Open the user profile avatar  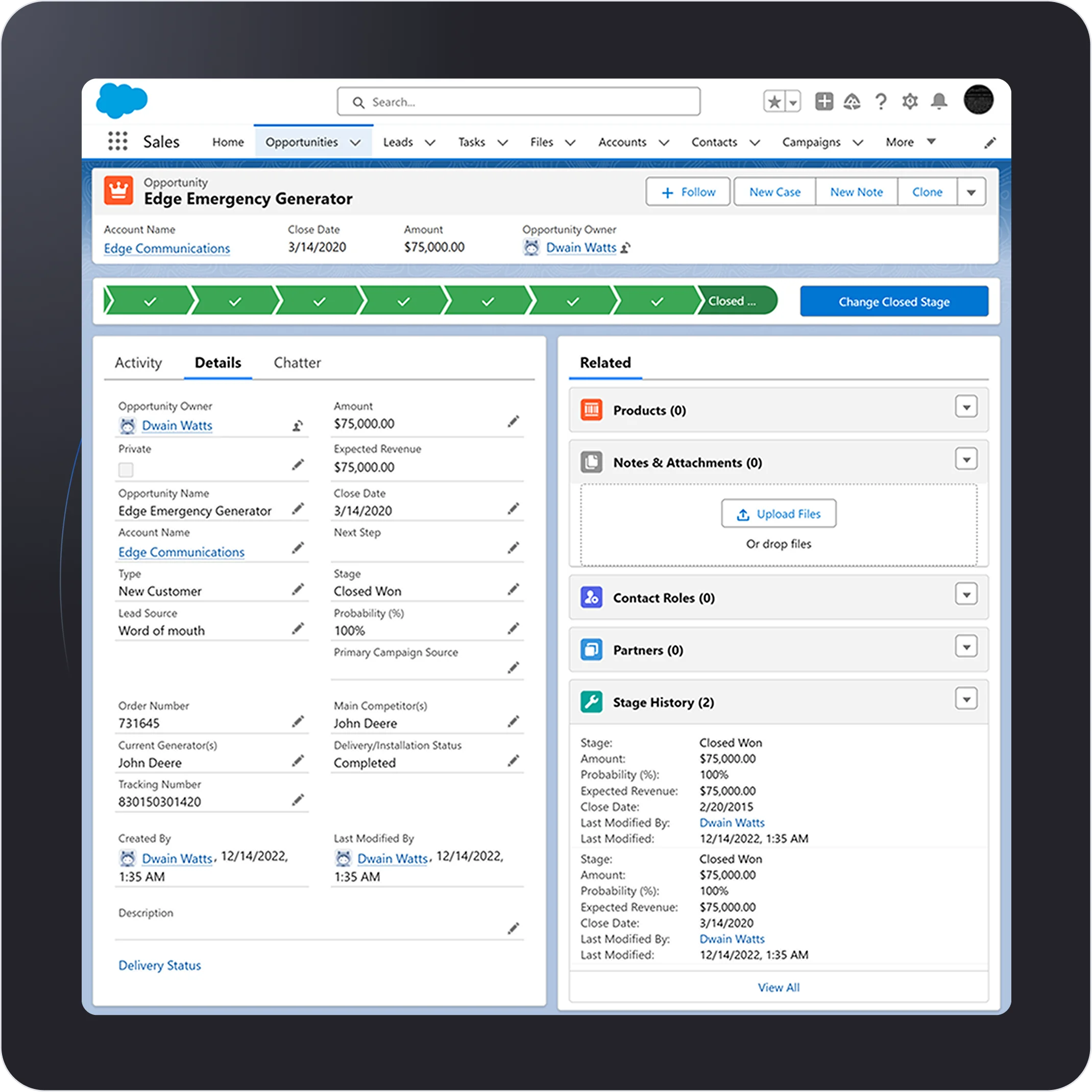click(x=978, y=100)
